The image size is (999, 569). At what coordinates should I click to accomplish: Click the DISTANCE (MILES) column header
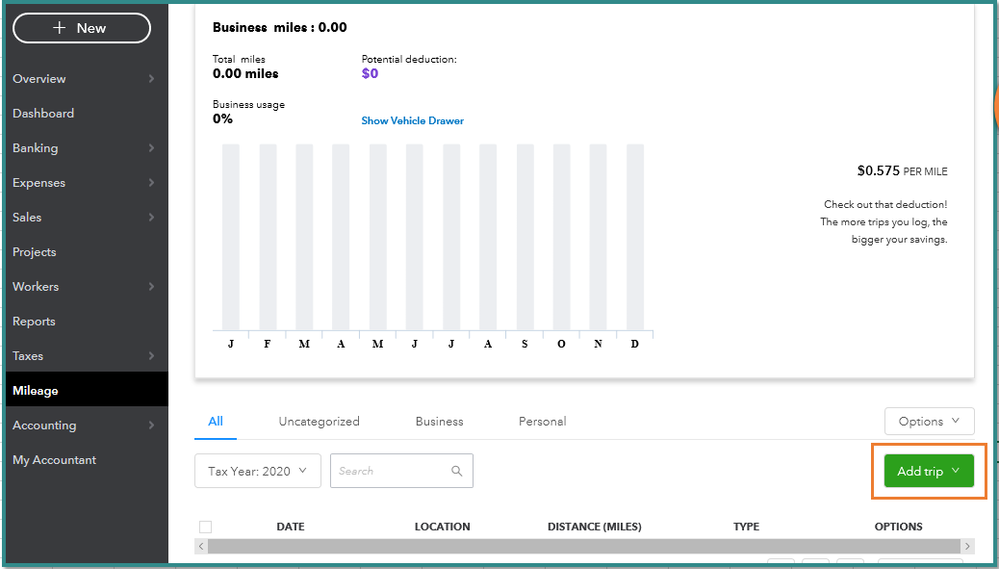point(594,526)
